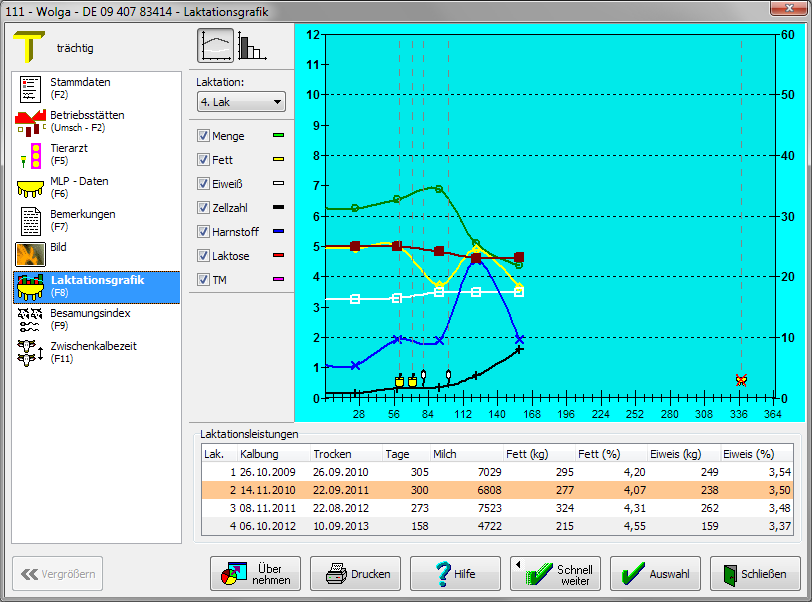
Task: Click the blue Harnstoff color swatch
Action: [x=278, y=231]
